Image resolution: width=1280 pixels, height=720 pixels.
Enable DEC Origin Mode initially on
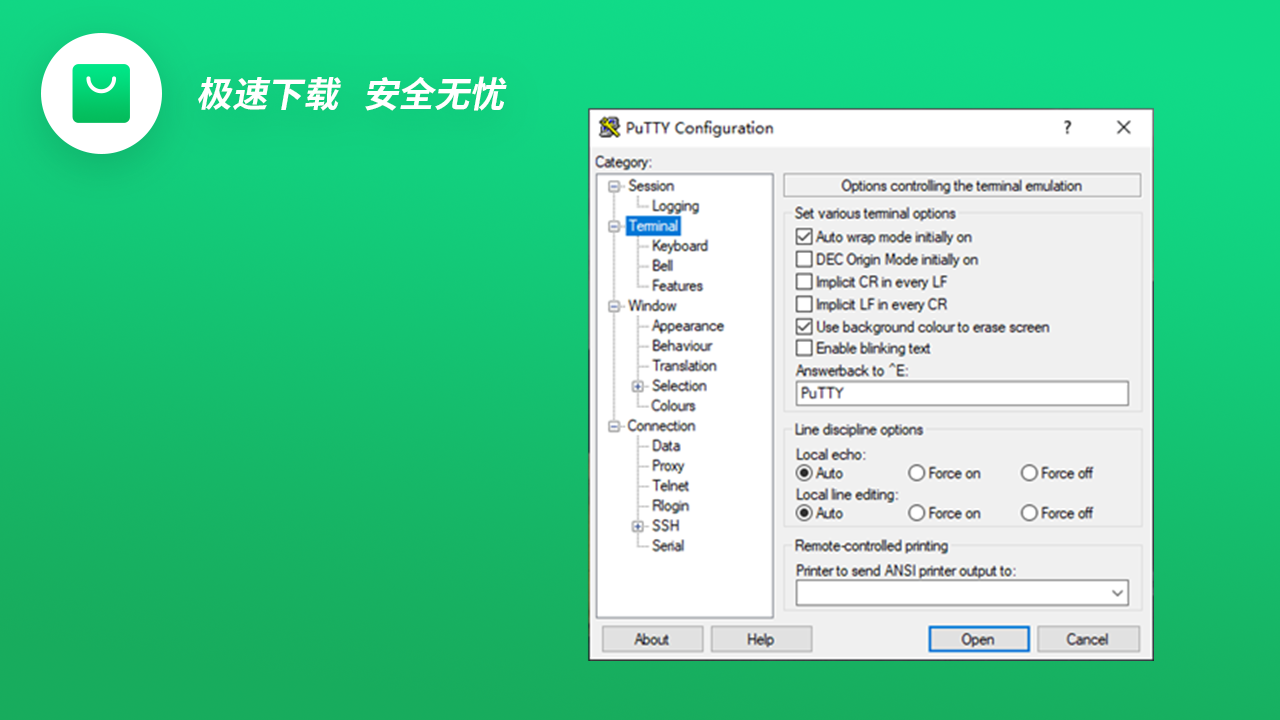click(x=804, y=259)
